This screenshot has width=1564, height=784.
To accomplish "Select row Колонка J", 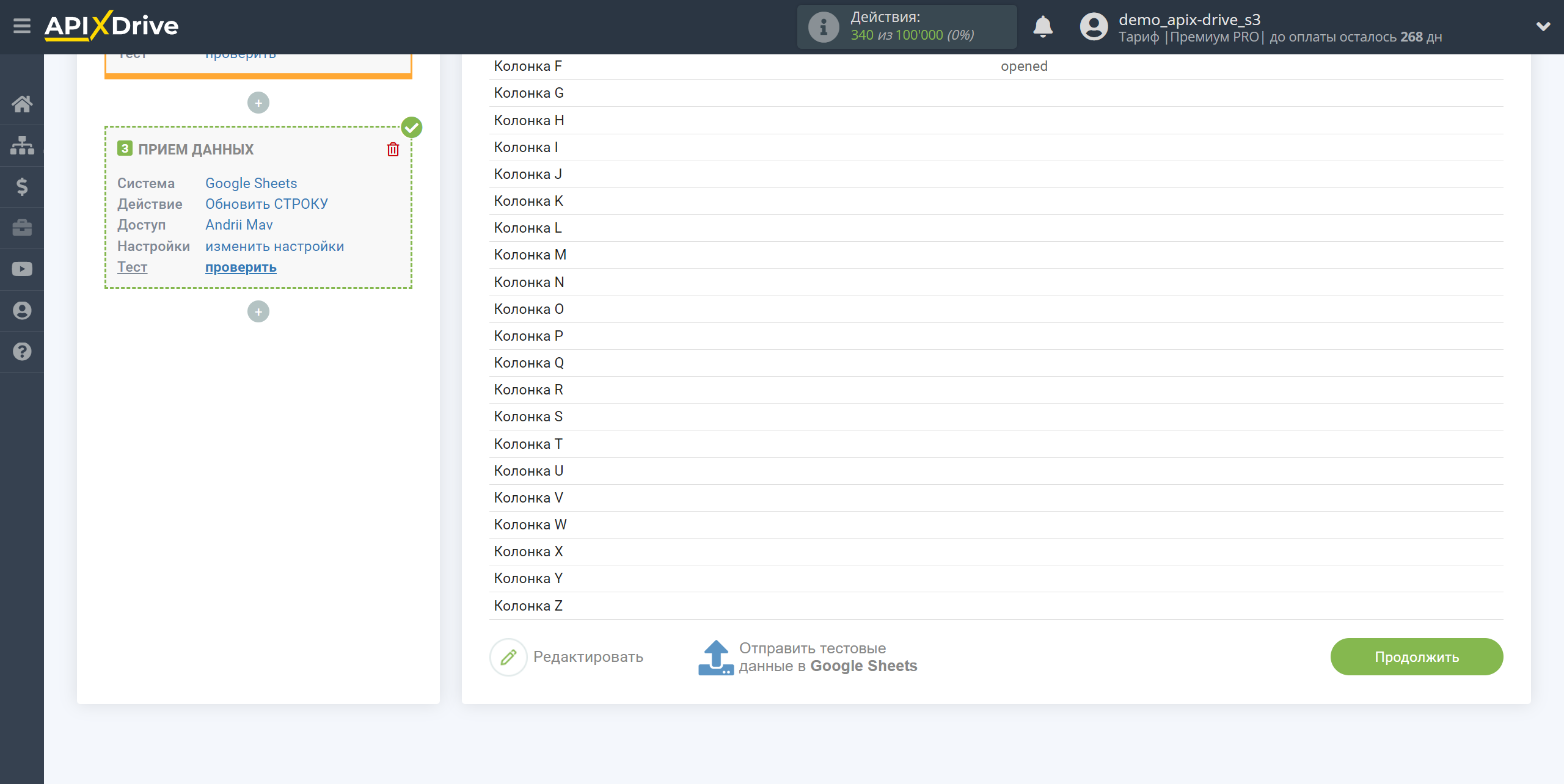I will coord(996,174).
